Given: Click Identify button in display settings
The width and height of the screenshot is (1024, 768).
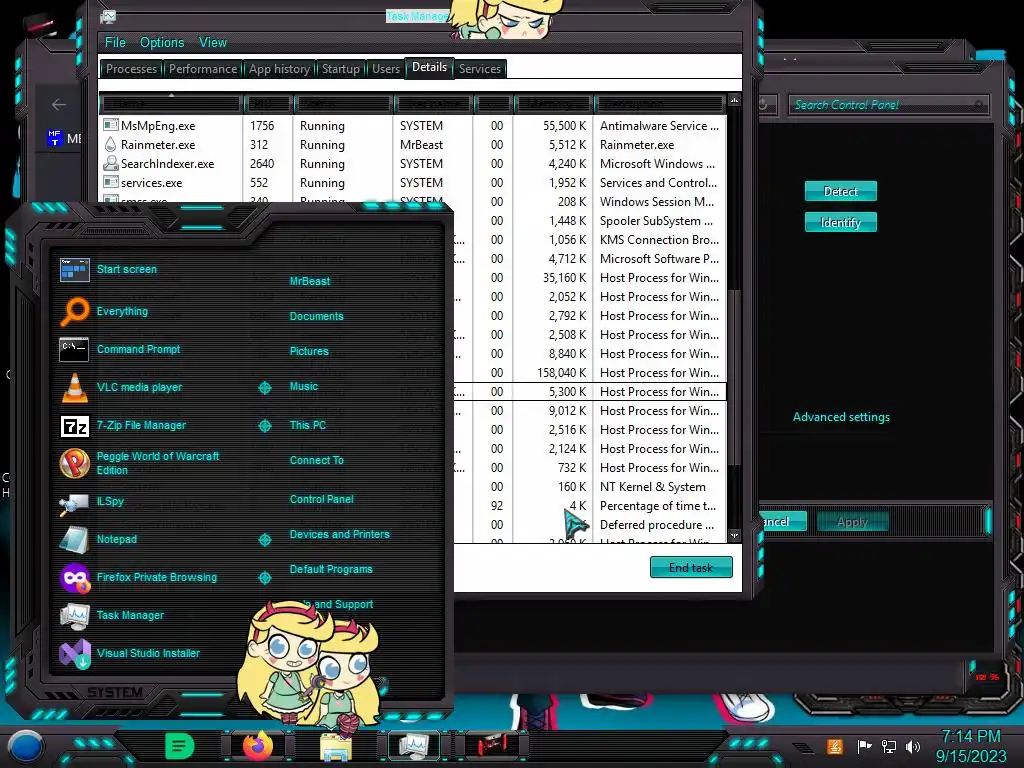Looking at the screenshot, I should 840,223.
